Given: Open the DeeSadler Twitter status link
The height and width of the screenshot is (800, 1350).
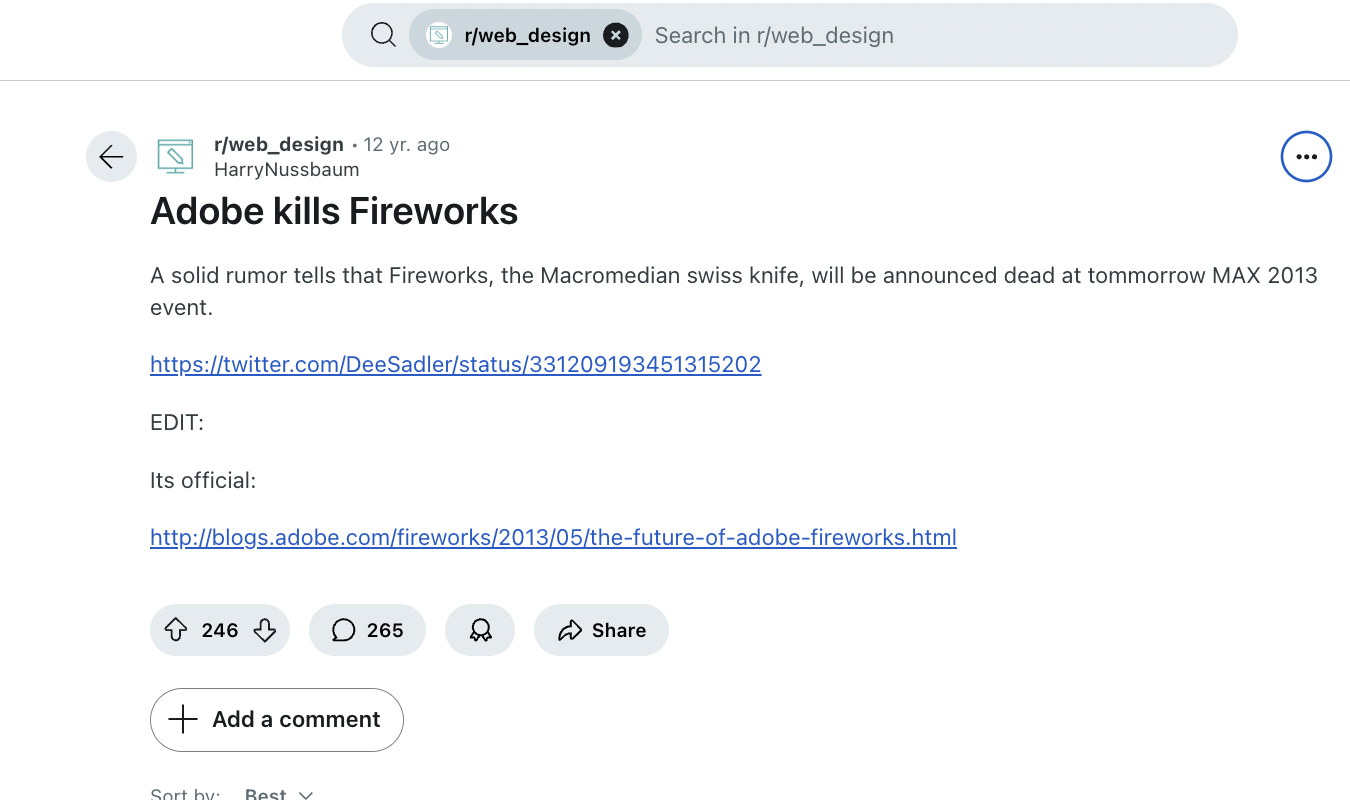Looking at the screenshot, I should (455, 364).
